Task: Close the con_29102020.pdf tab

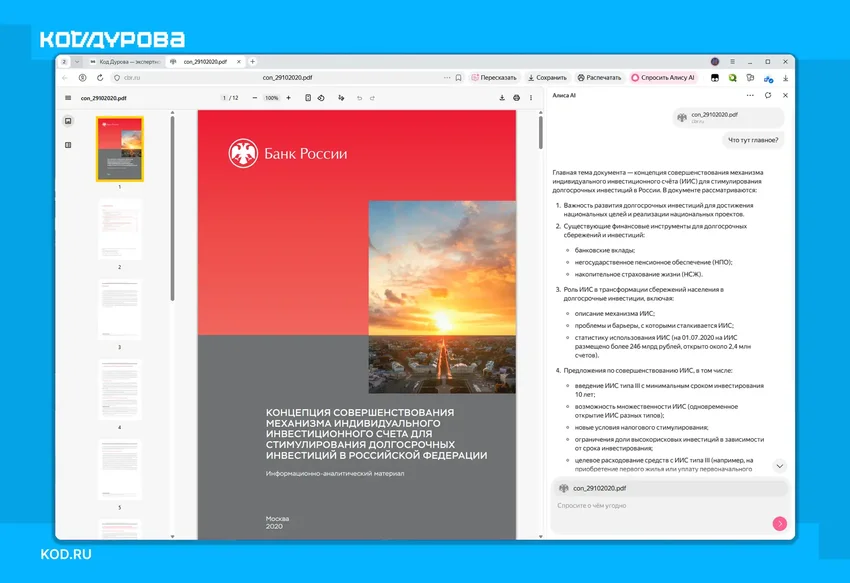Action: pos(239,62)
